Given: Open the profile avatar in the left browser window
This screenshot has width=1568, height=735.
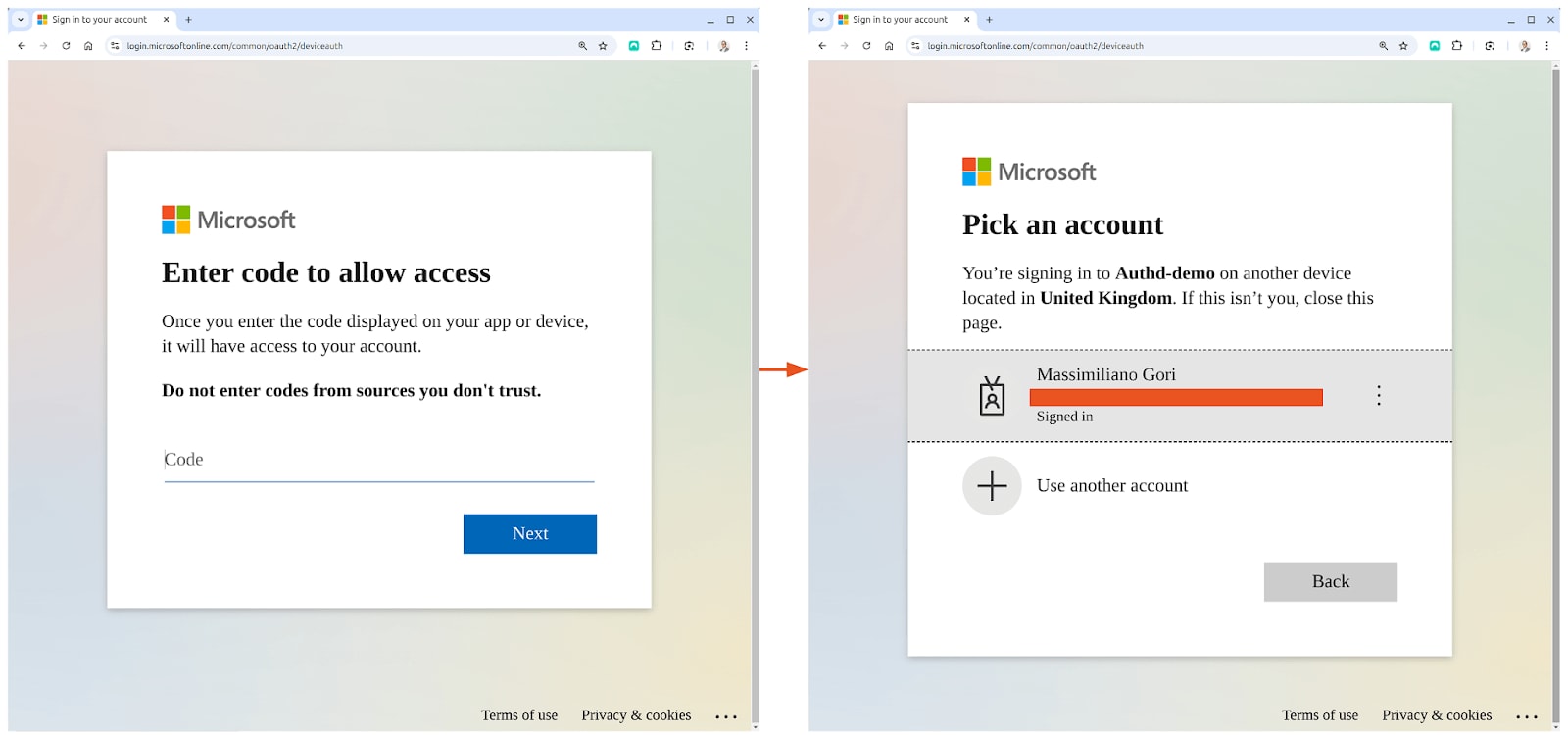Looking at the screenshot, I should point(724,46).
